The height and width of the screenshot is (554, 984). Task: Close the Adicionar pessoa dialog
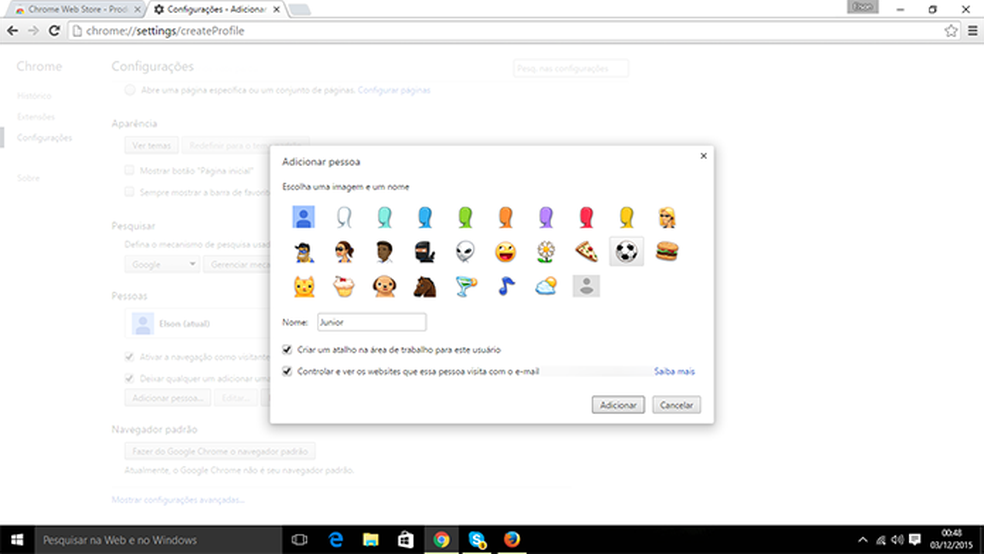point(703,156)
